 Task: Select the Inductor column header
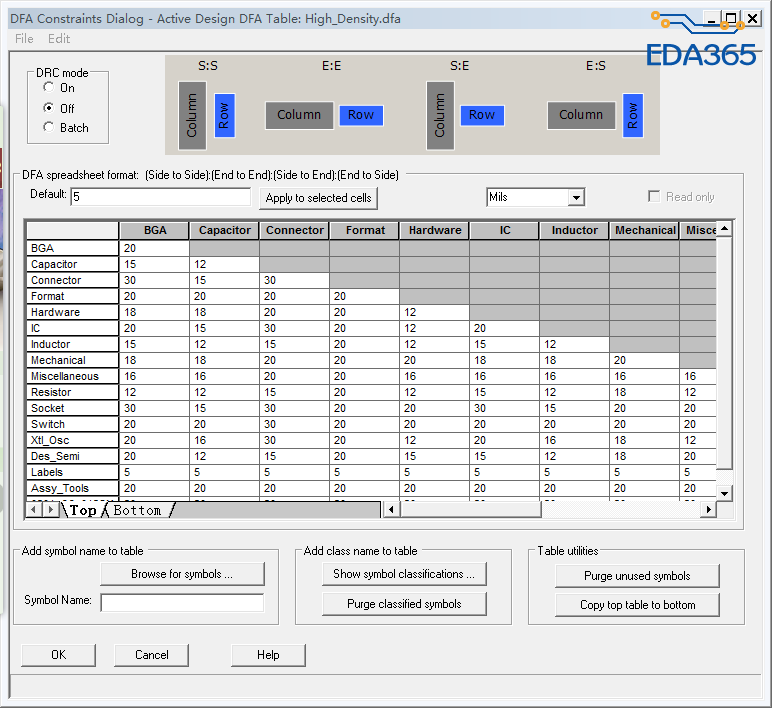pyautogui.click(x=575, y=230)
